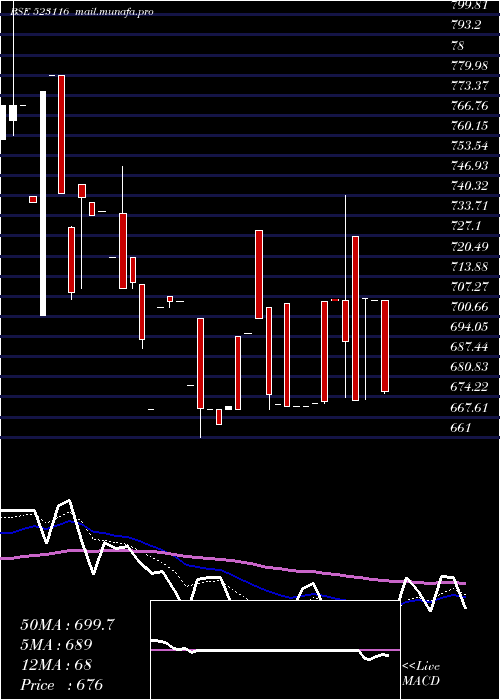Screen dimensions: 500x700
Task: Select the 799.81 price axis label
Action: tap(471, 5)
